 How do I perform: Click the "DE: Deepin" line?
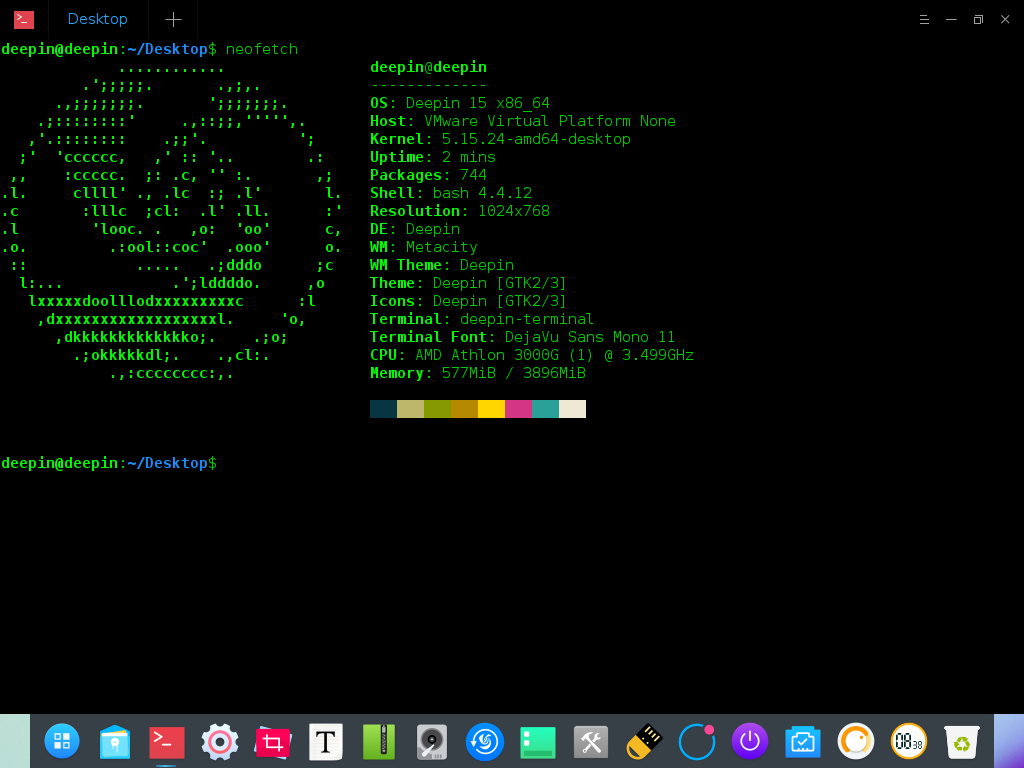point(415,229)
